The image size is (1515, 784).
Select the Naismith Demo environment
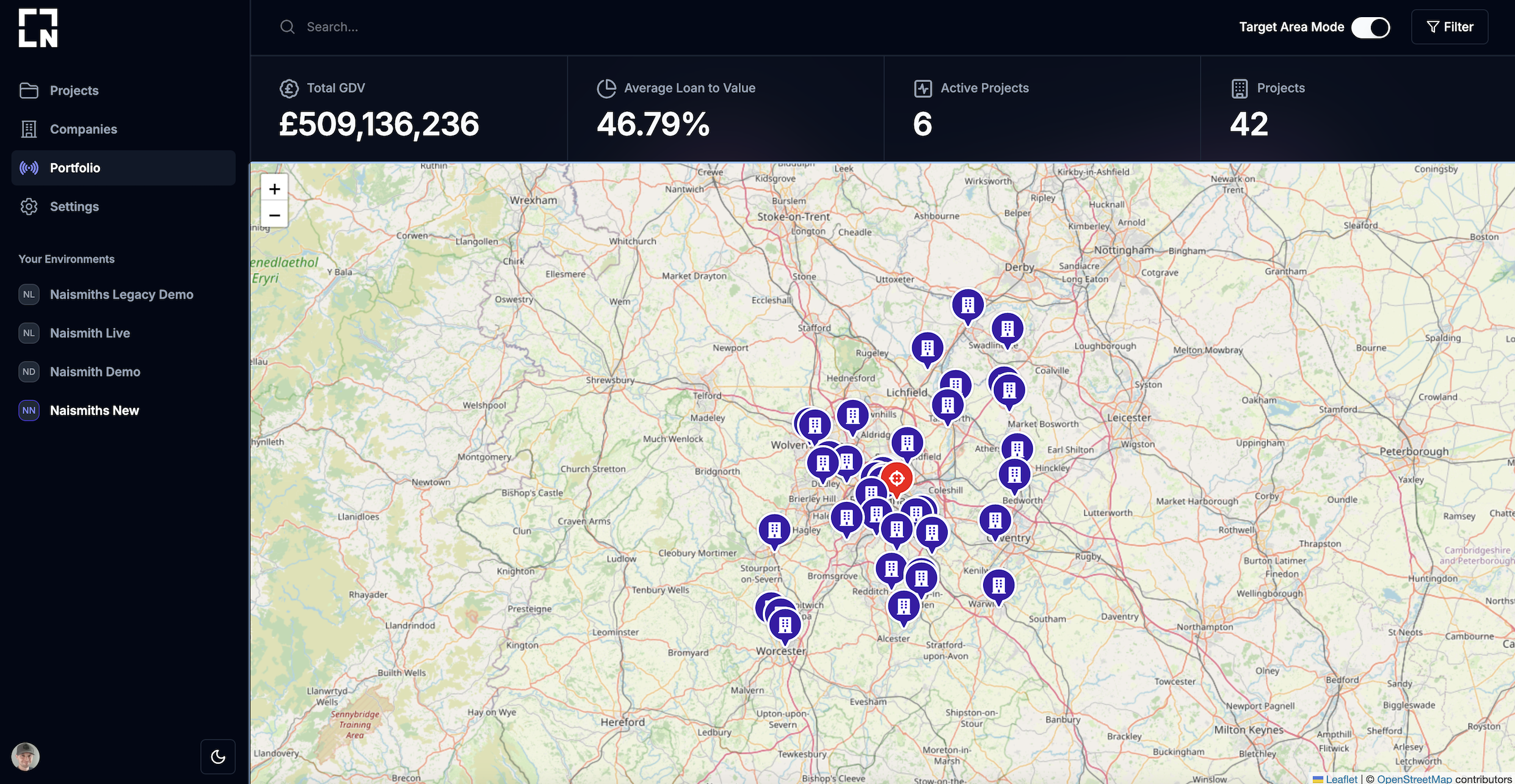click(95, 371)
